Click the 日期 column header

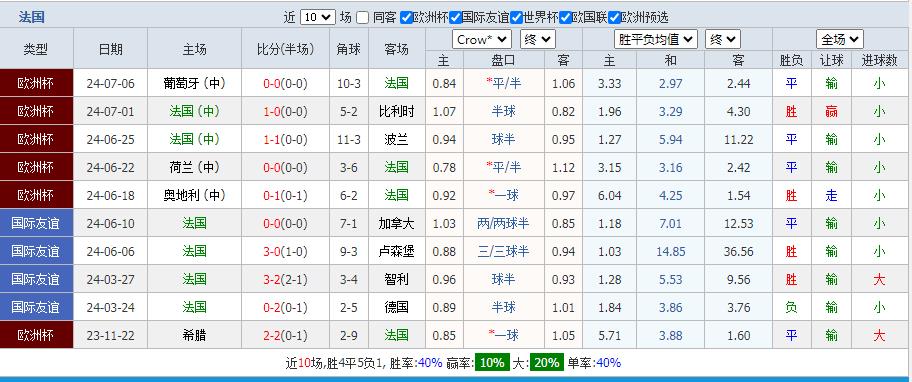pyautogui.click(x=111, y=49)
